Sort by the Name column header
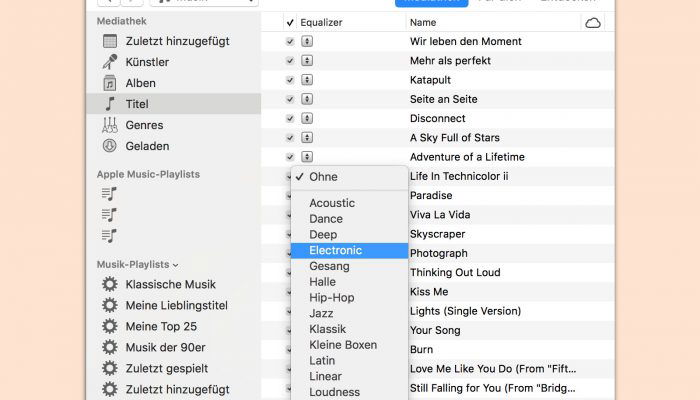 pos(423,22)
